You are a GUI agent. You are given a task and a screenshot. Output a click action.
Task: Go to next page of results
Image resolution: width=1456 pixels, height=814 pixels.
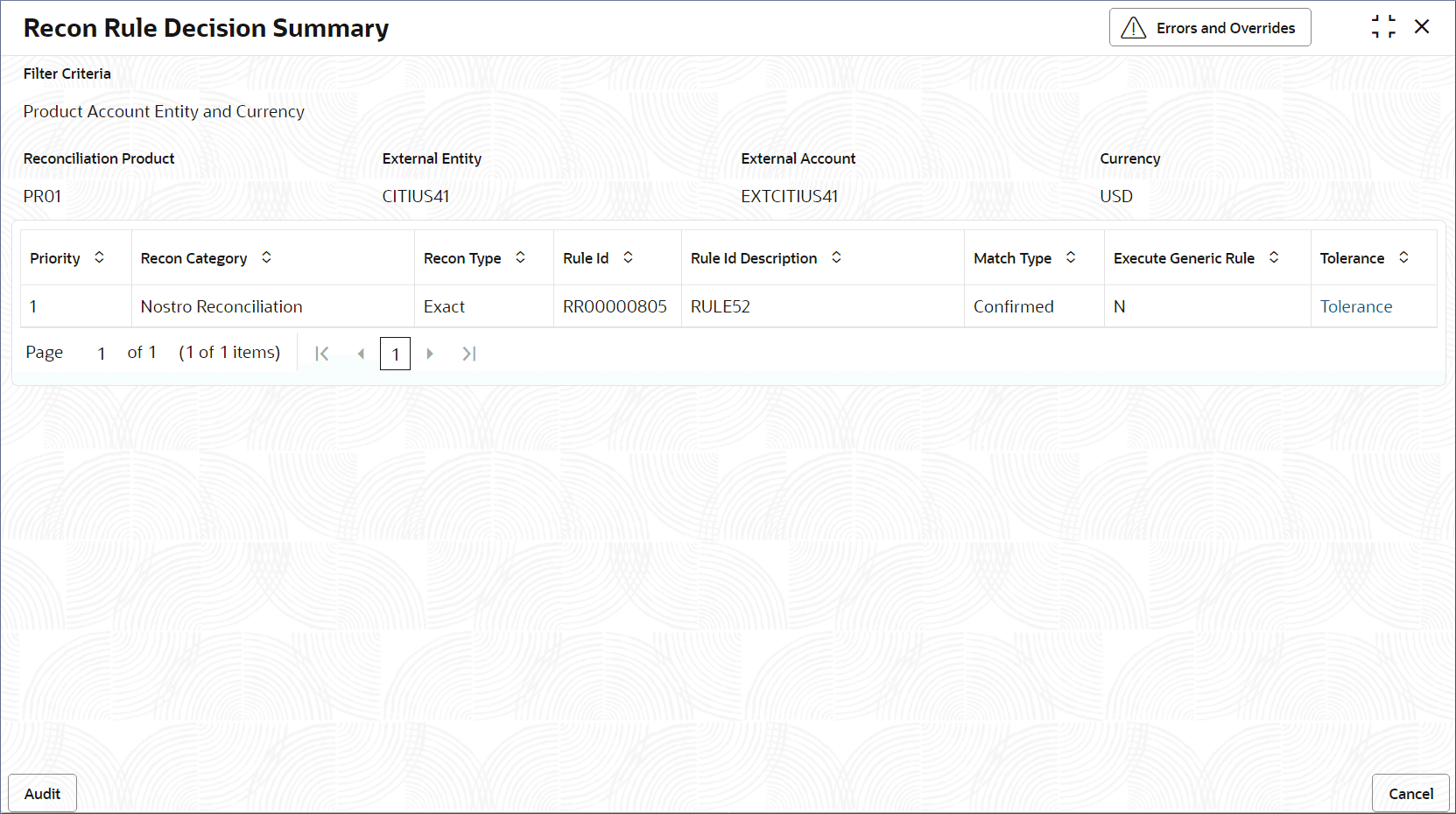[x=430, y=354]
